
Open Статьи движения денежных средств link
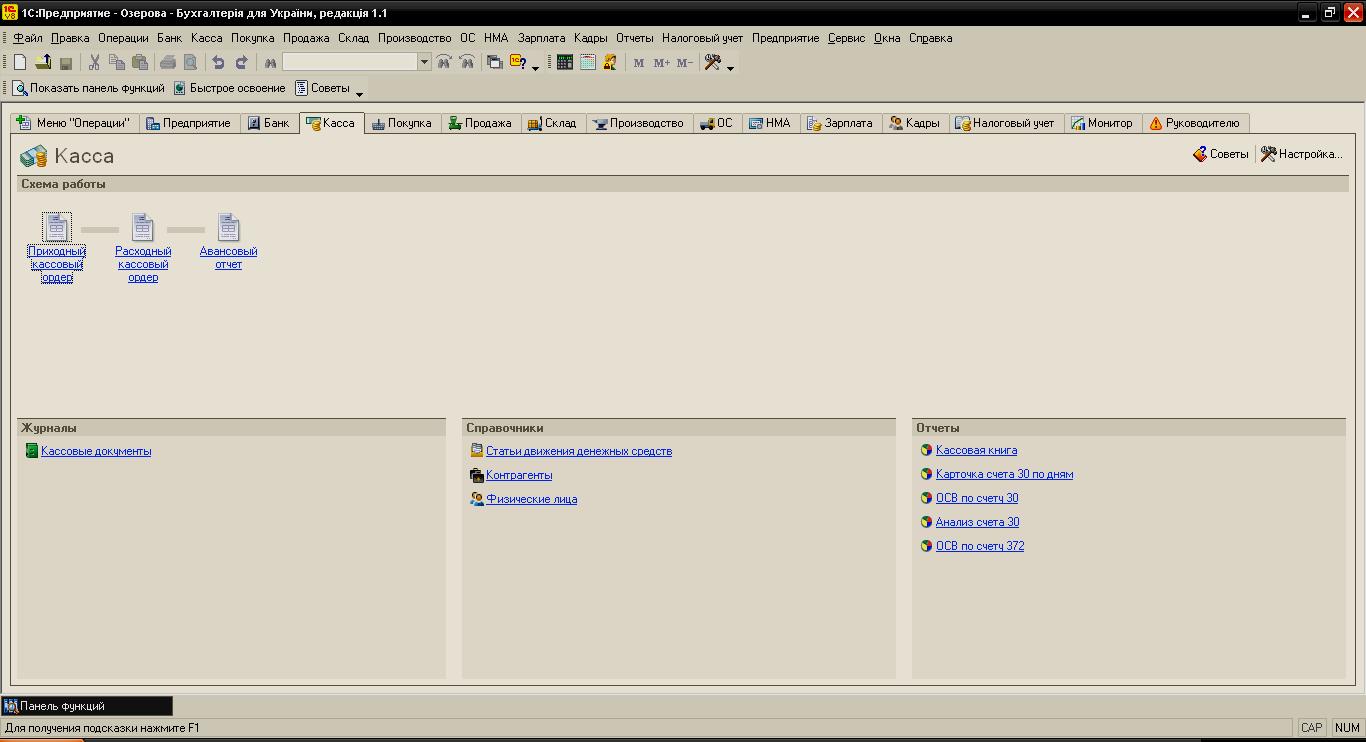(x=579, y=451)
